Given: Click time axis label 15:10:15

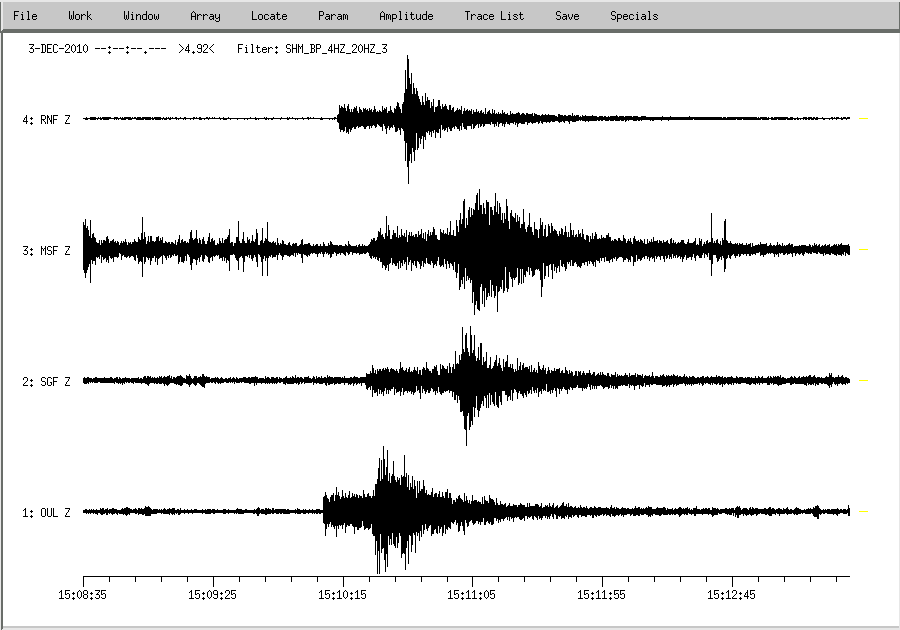Looking at the screenshot, I should [x=342, y=594].
